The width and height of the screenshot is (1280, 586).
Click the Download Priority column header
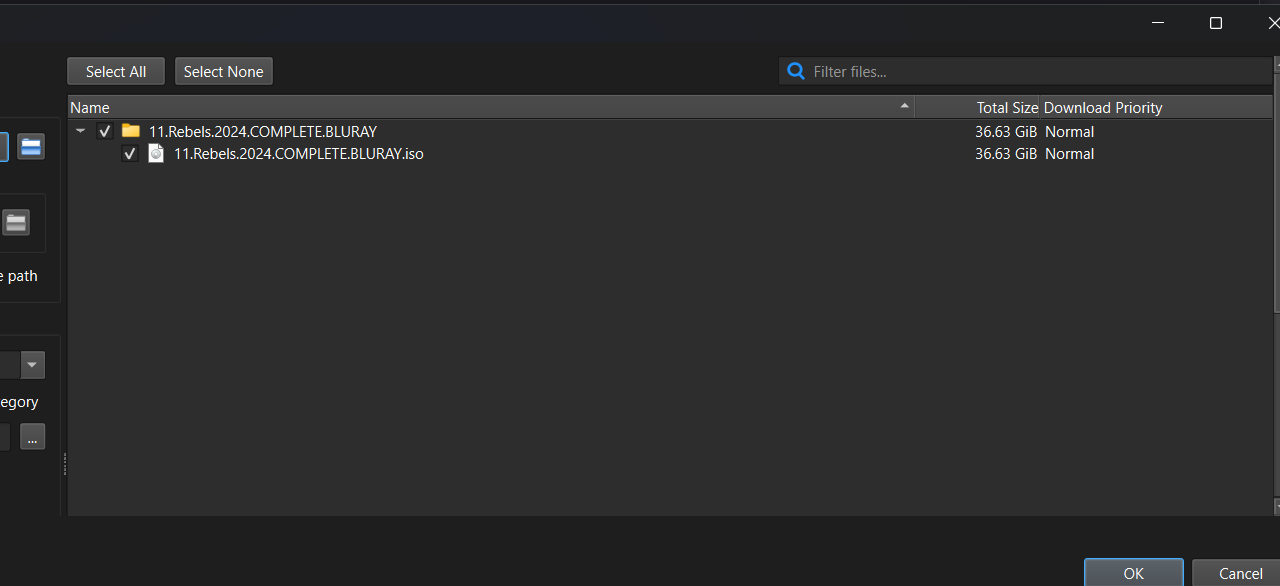pyautogui.click(x=1103, y=107)
